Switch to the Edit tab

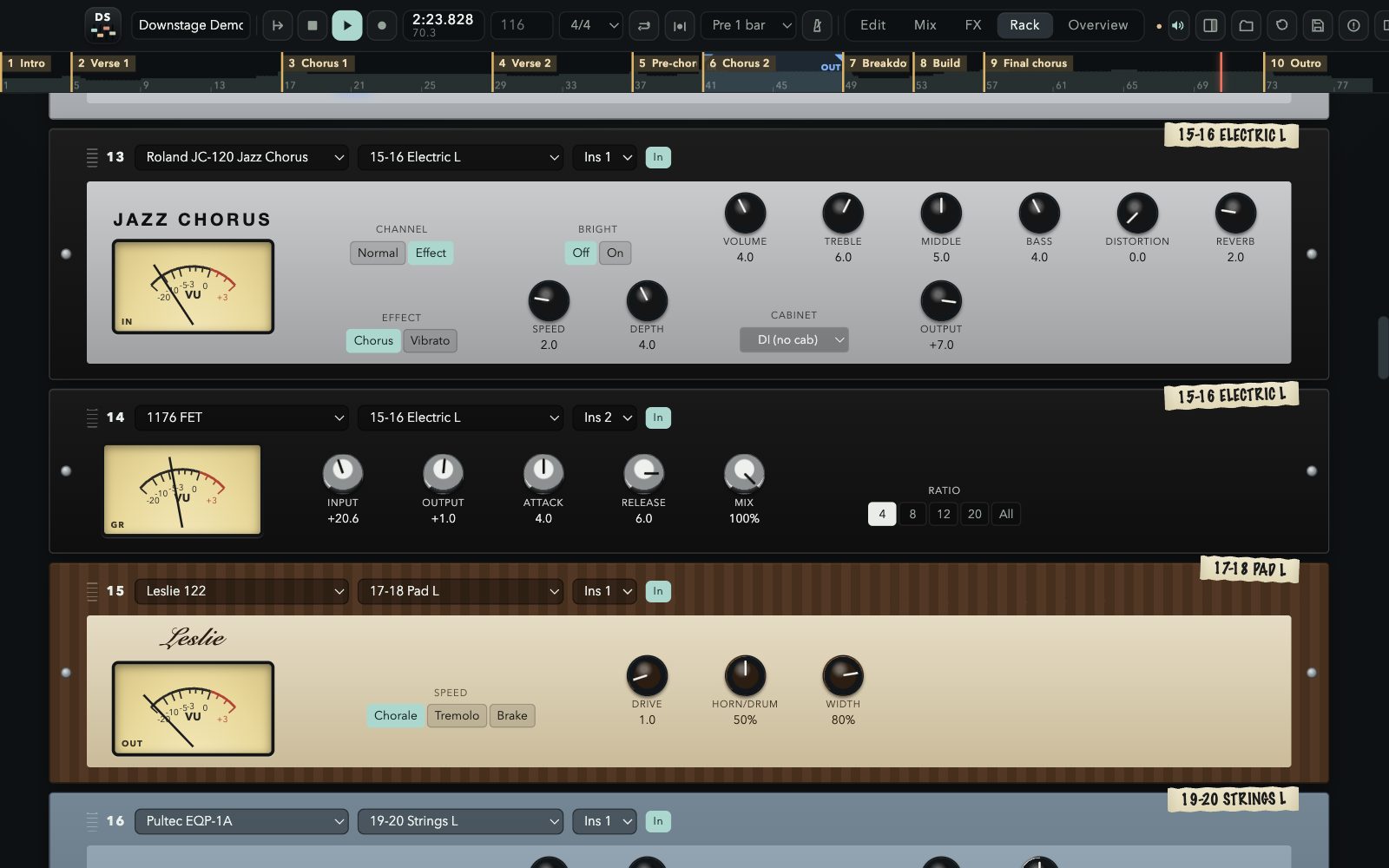(x=872, y=25)
